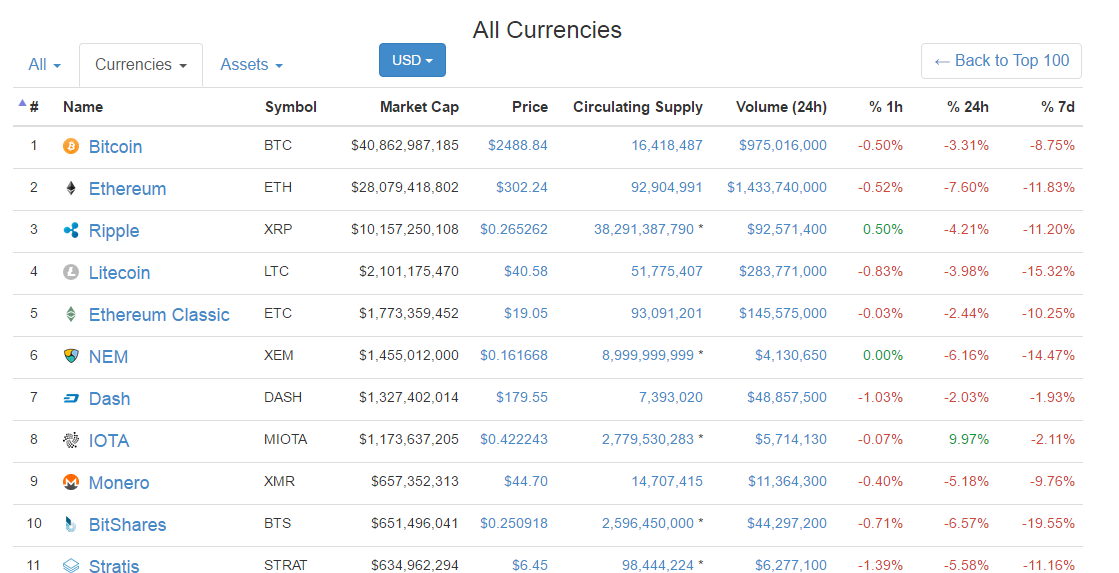The image size is (1119, 573).
Task: Open the Ripple name link
Action: (114, 231)
